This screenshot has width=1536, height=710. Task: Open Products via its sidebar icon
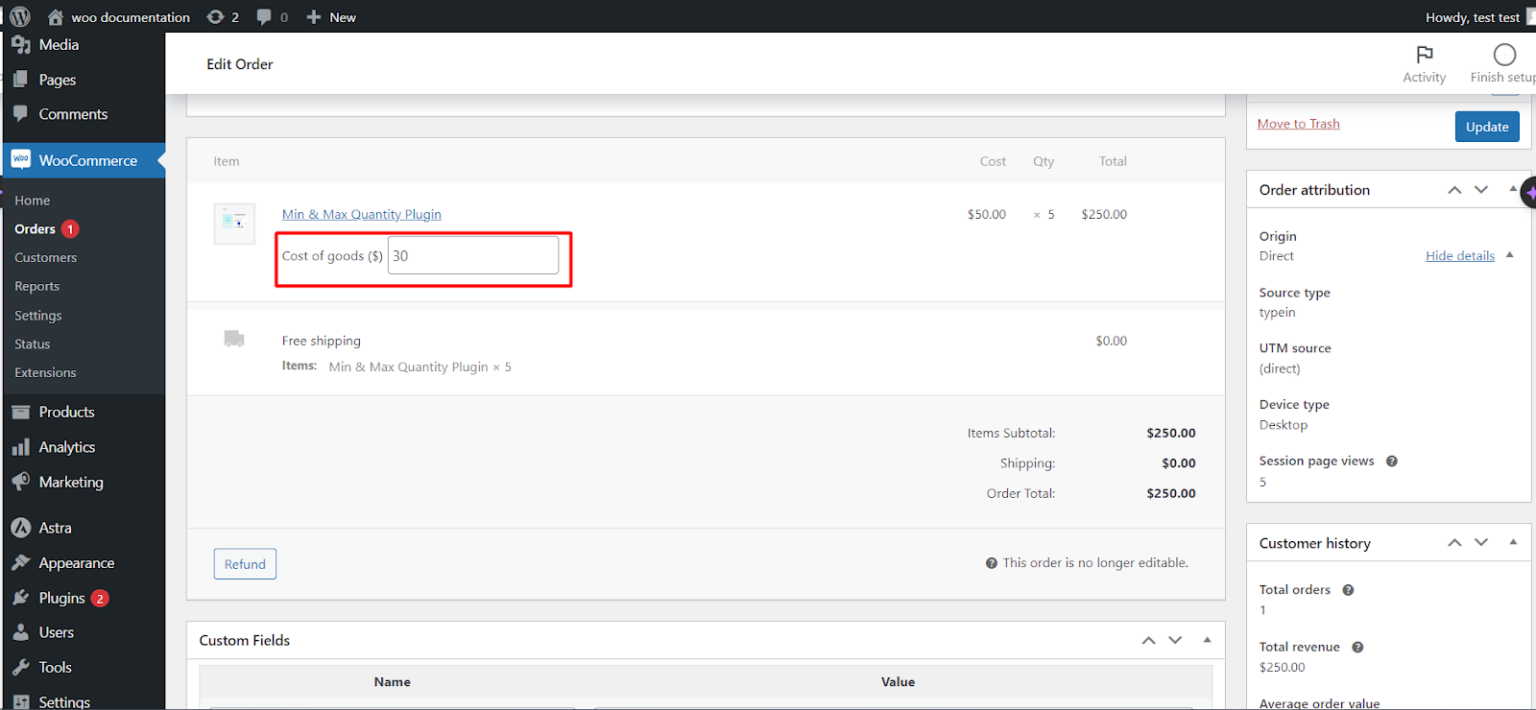click(21, 411)
